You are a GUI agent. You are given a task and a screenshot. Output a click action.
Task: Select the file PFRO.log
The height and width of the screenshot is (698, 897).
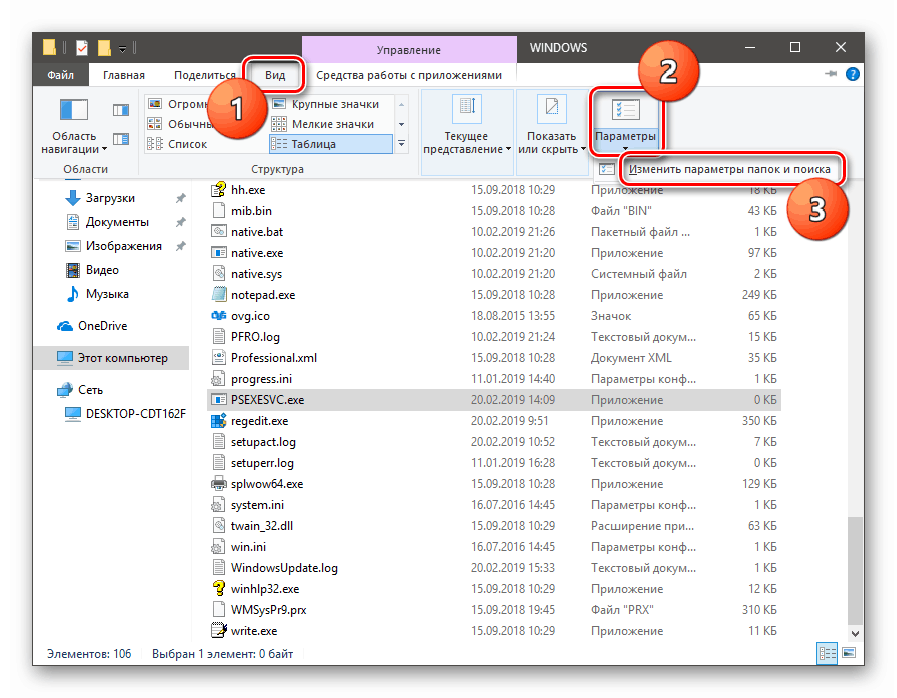[493, 337]
